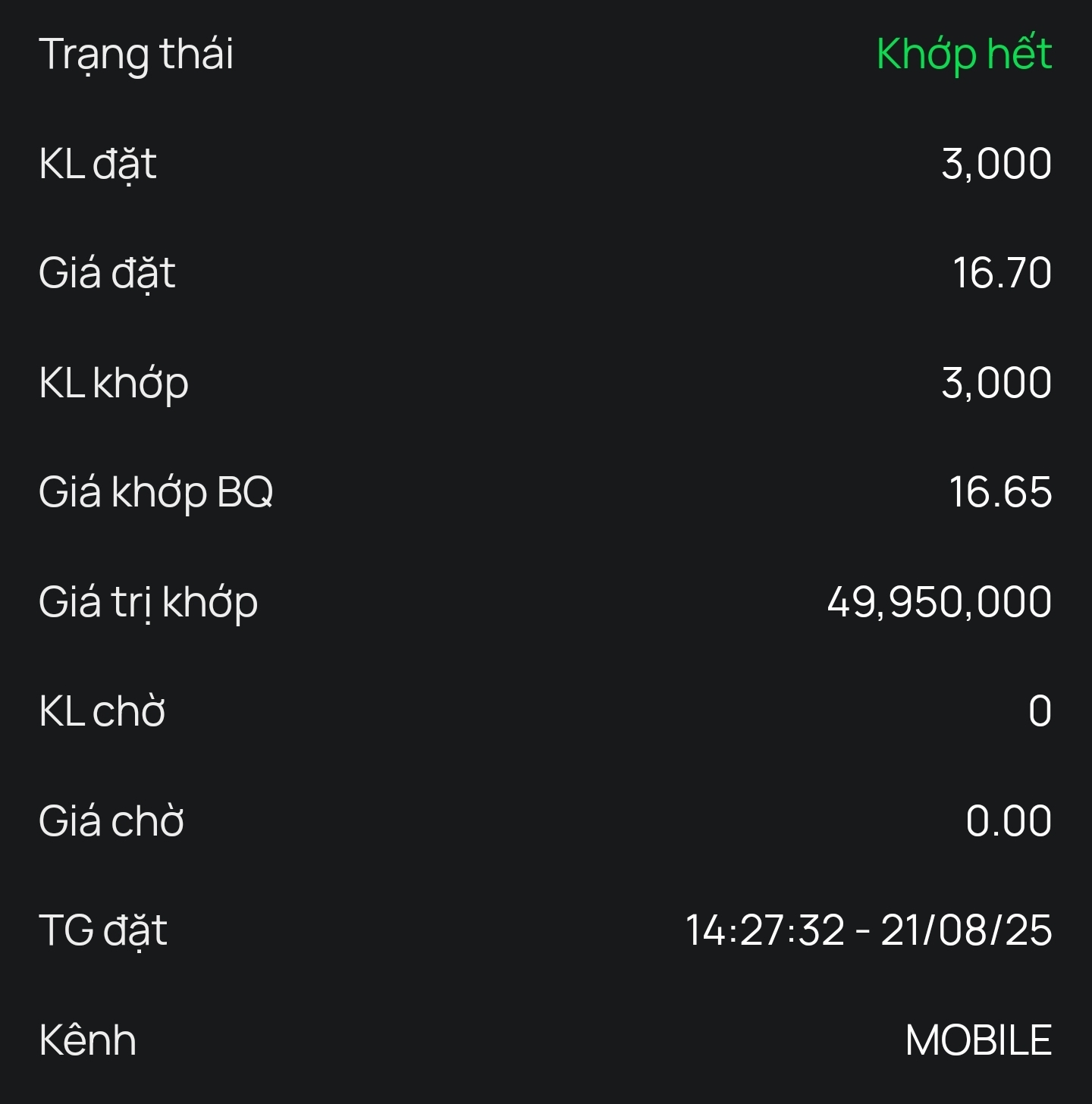Select the 'Giá chờ' label
The width and height of the screenshot is (1092, 1104).
[111, 821]
